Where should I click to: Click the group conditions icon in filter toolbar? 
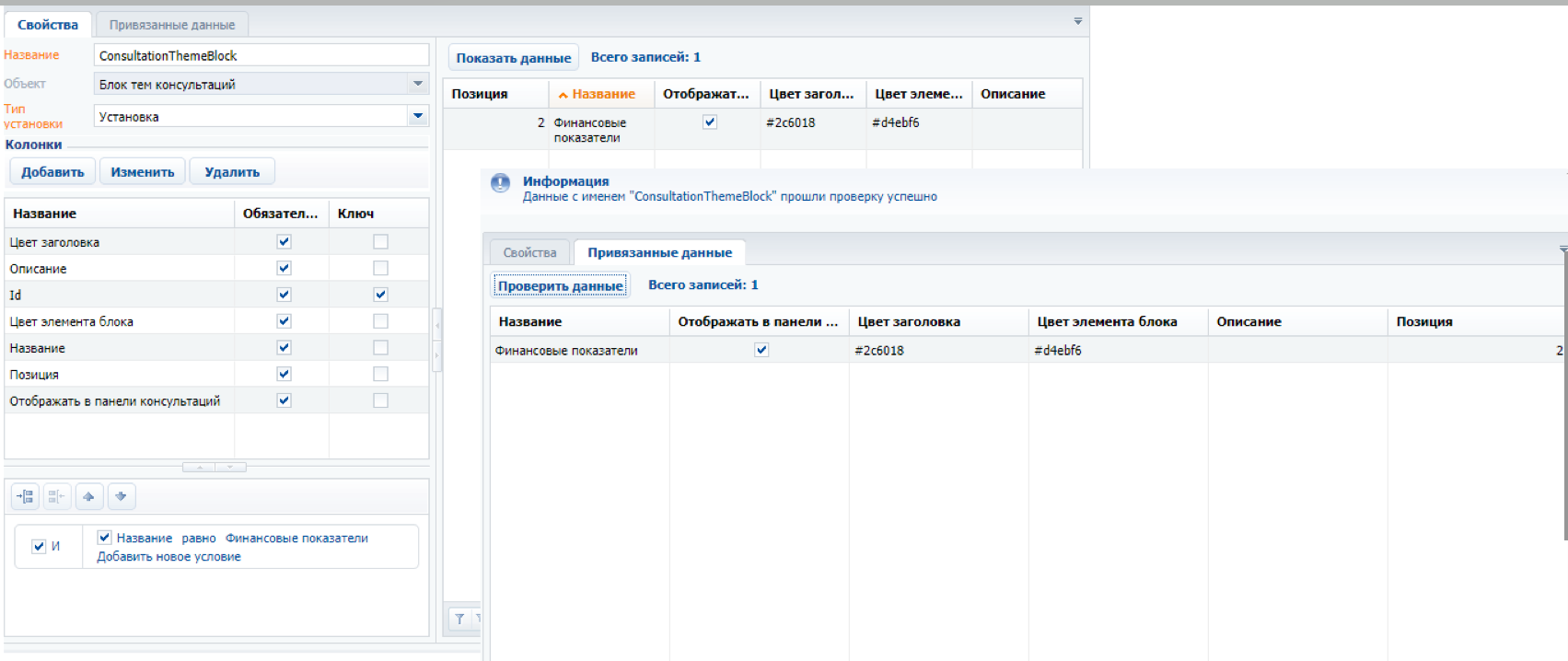pos(25,497)
